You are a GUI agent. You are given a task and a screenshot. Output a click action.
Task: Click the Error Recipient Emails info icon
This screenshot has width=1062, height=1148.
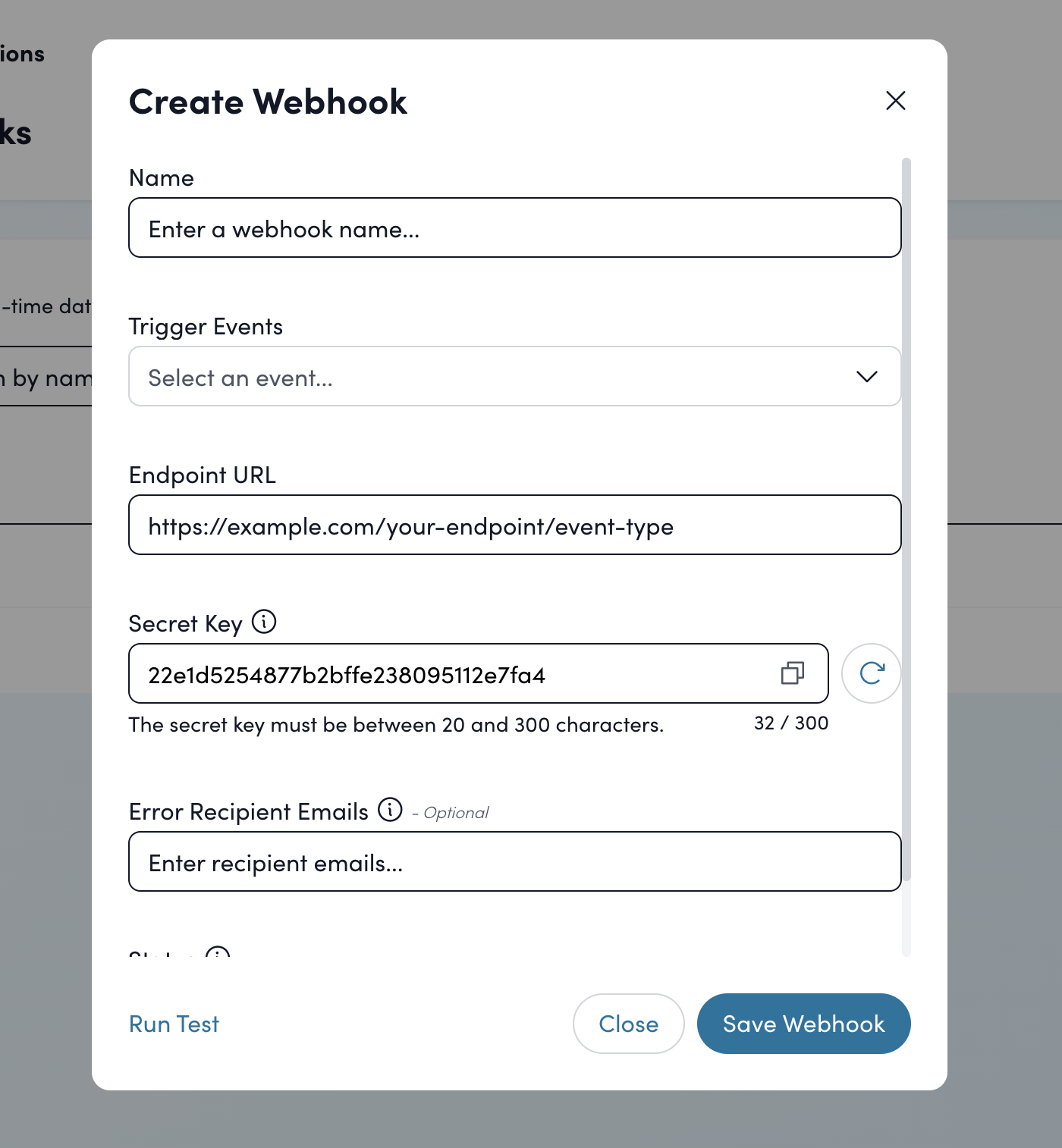(390, 810)
